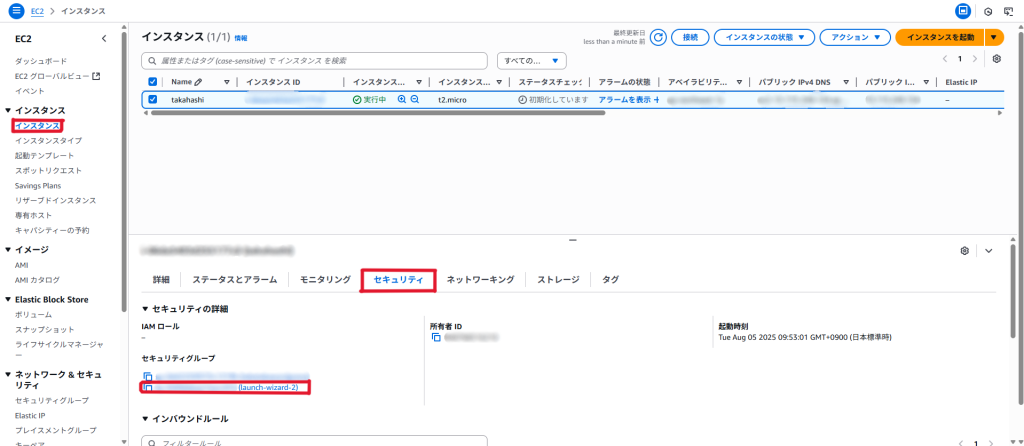Open the detail pane settings gear
This screenshot has height=446, width=1024.
coord(964,251)
